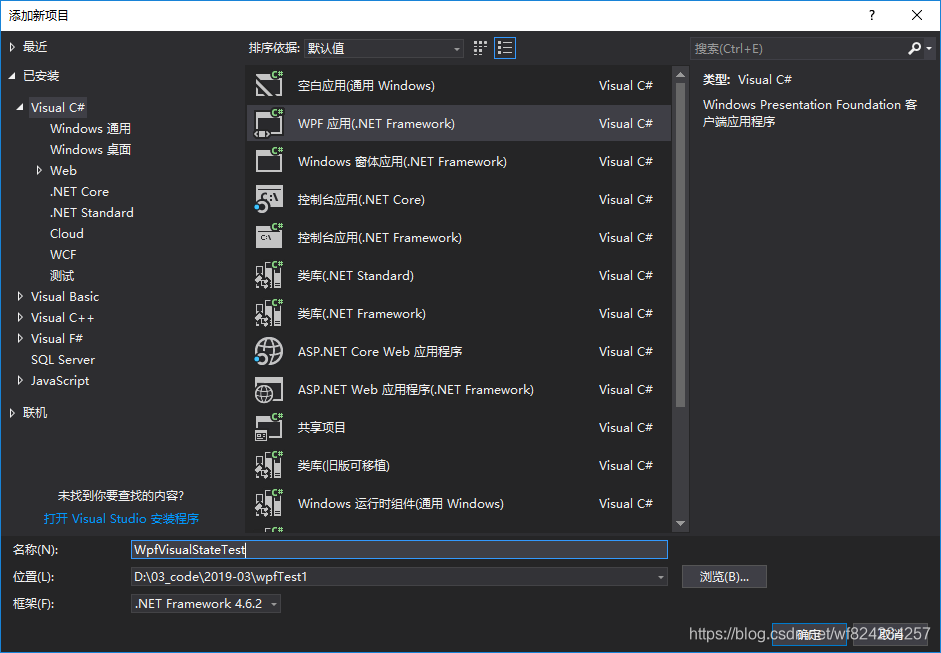Select the Windows 通用 category
The width and height of the screenshot is (941, 653).
coord(91,128)
